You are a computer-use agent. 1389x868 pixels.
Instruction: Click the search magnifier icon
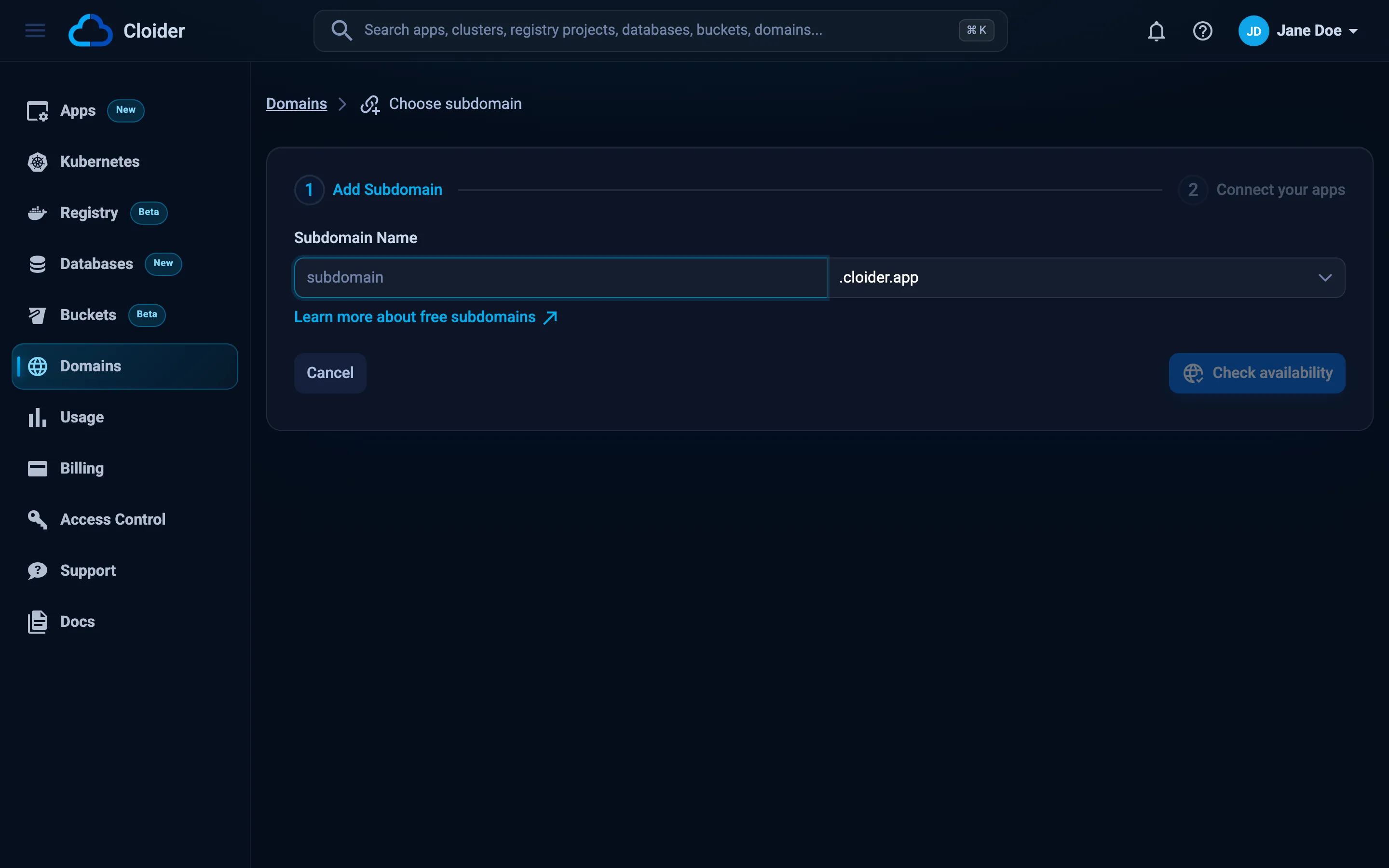[x=341, y=30]
